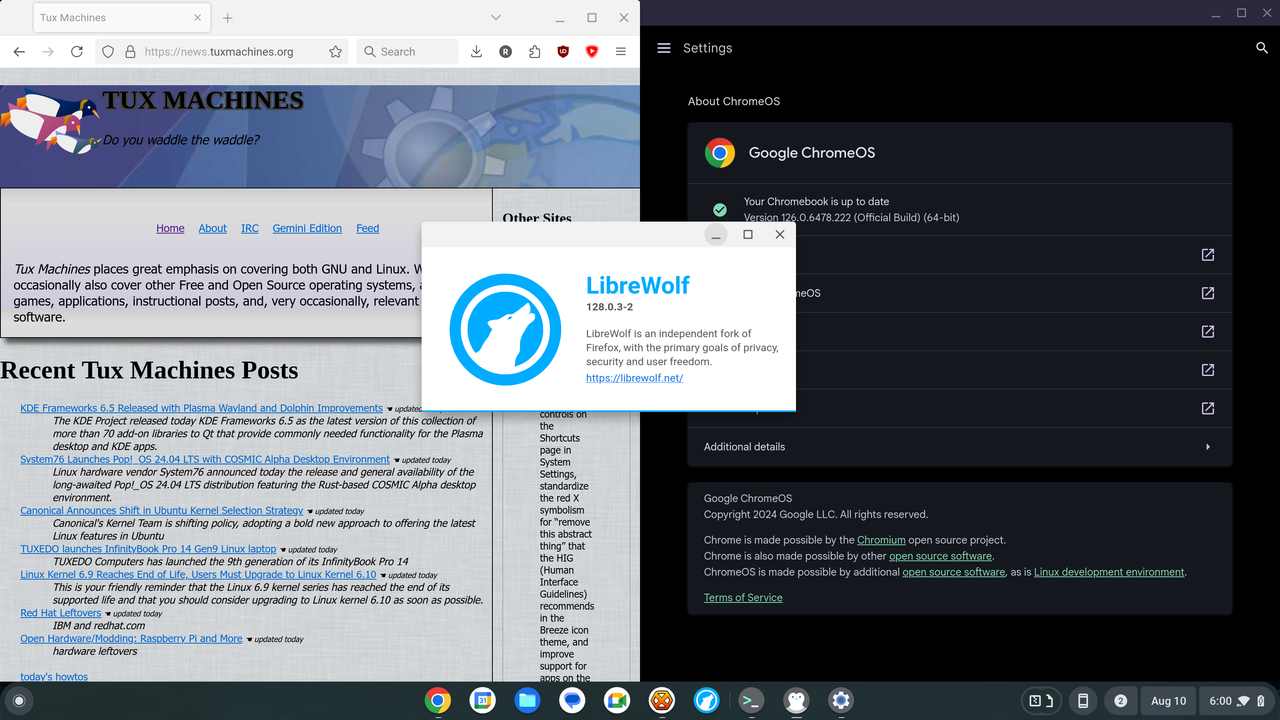The height and width of the screenshot is (720, 1280).
Task: Open the KDE Frameworks 6.5 Released post
Action: pyautogui.click(x=201, y=408)
